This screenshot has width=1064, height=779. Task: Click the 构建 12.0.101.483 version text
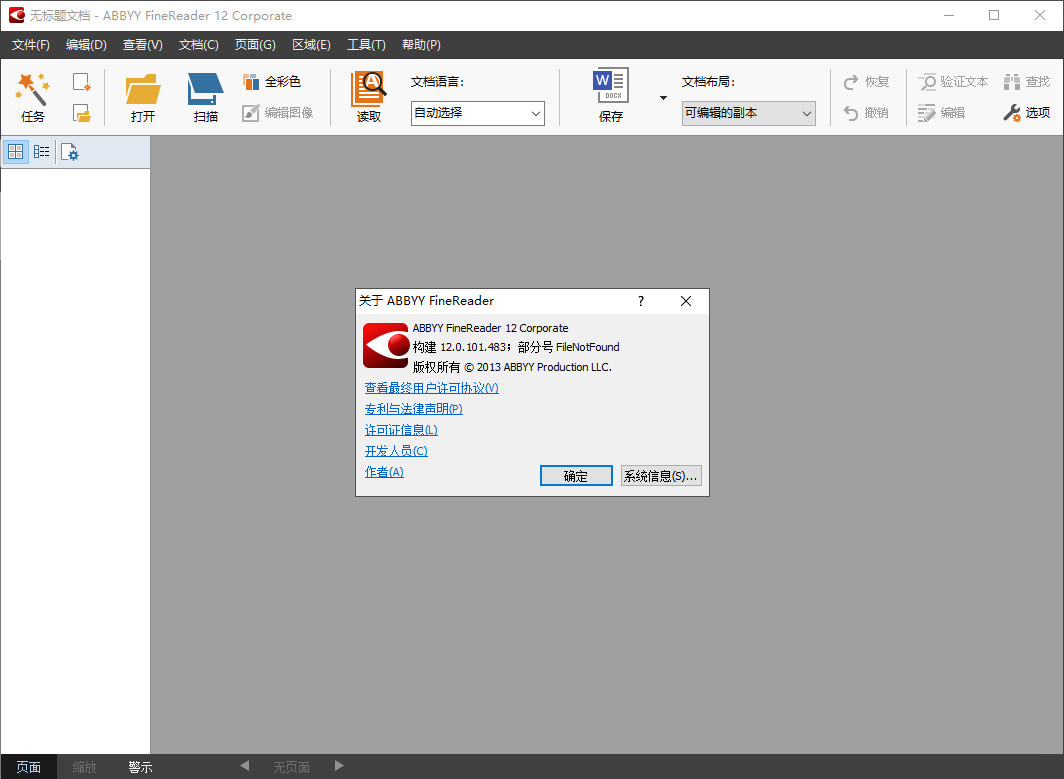pos(459,347)
